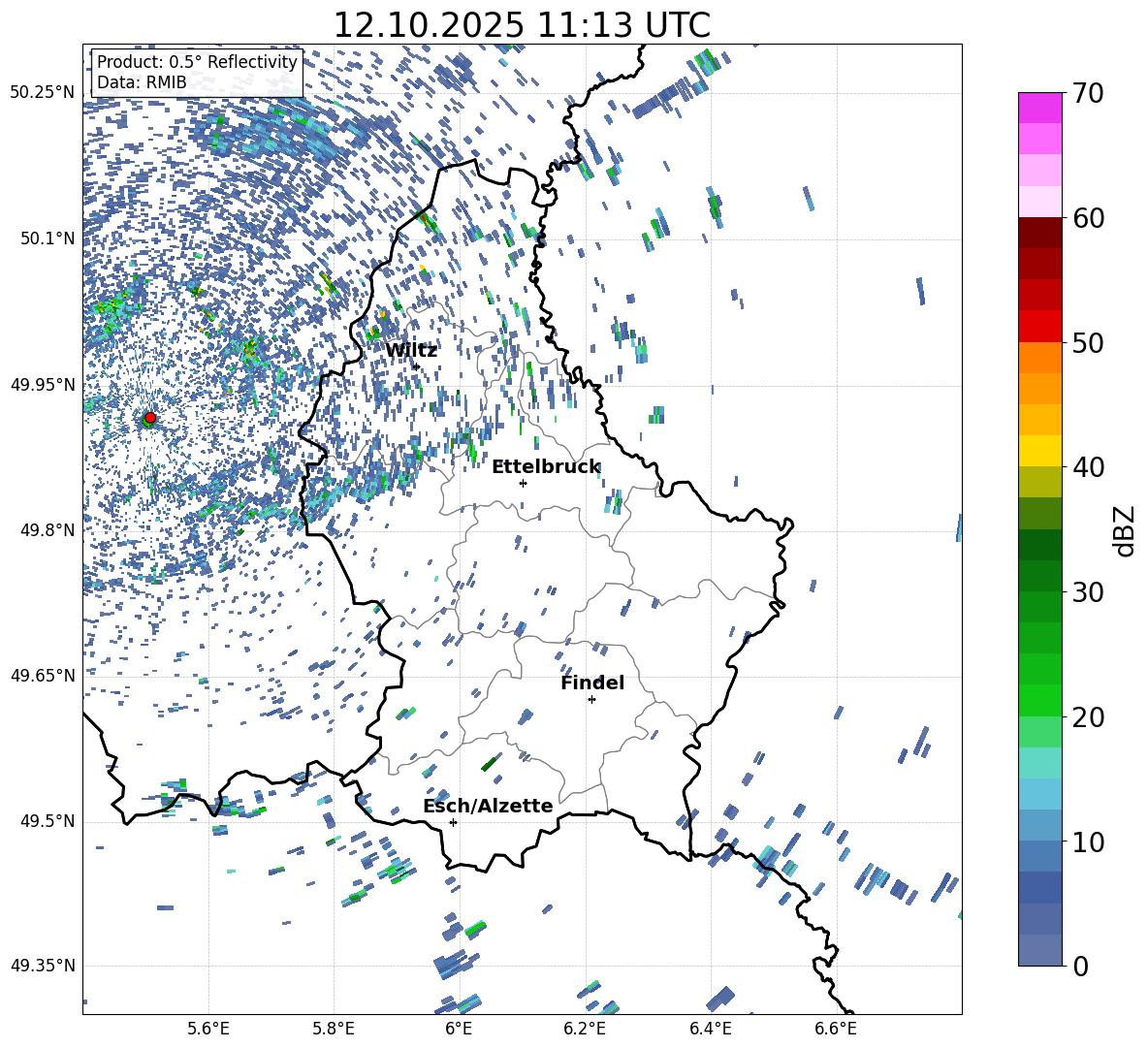Click the 6.6°E longitude label
The image size is (1148, 1048).
836,1029
